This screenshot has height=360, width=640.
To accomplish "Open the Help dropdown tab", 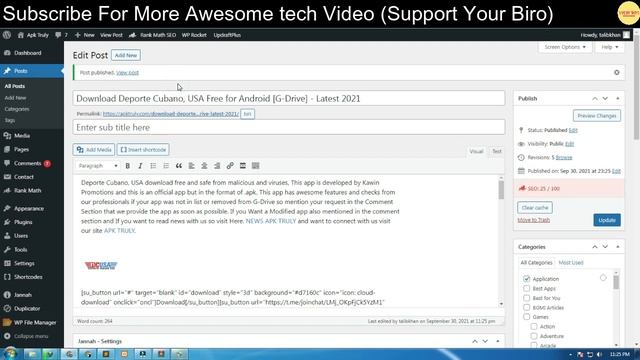I will [610, 47].
